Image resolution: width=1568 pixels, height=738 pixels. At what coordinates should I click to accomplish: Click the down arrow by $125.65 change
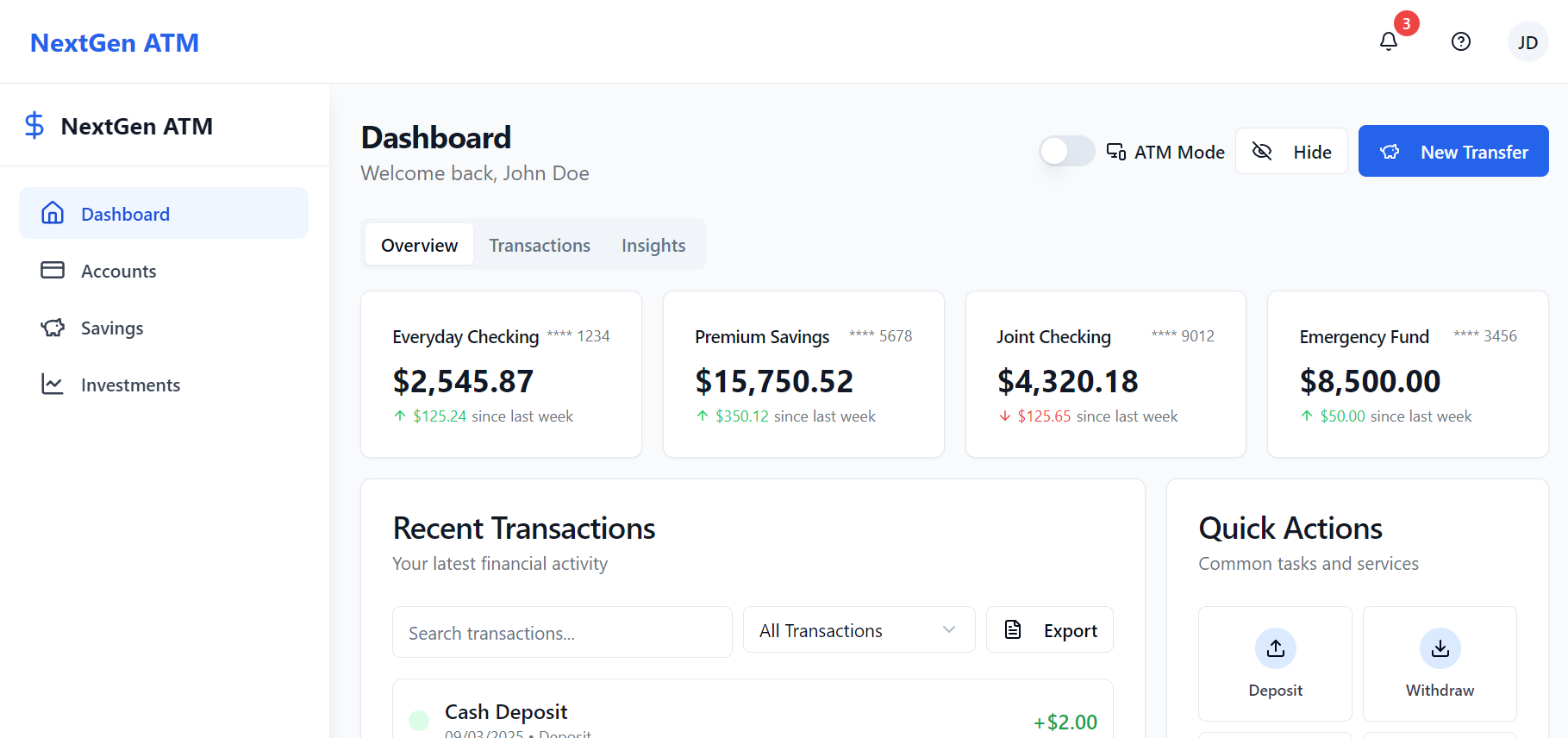click(1004, 416)
